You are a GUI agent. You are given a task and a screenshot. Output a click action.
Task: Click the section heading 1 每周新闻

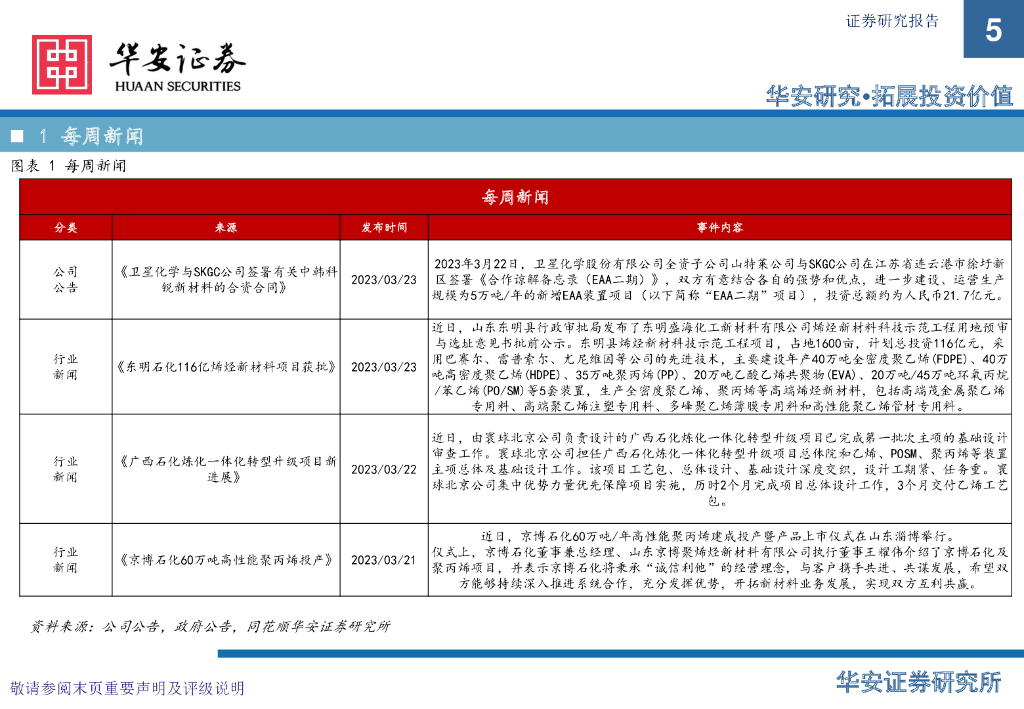click(x=91, y=136)
